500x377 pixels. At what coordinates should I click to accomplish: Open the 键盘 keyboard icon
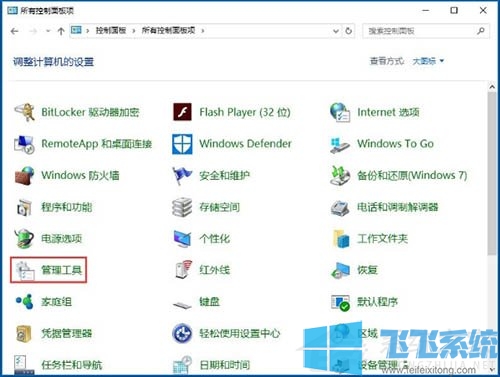(x=182, y=304)
